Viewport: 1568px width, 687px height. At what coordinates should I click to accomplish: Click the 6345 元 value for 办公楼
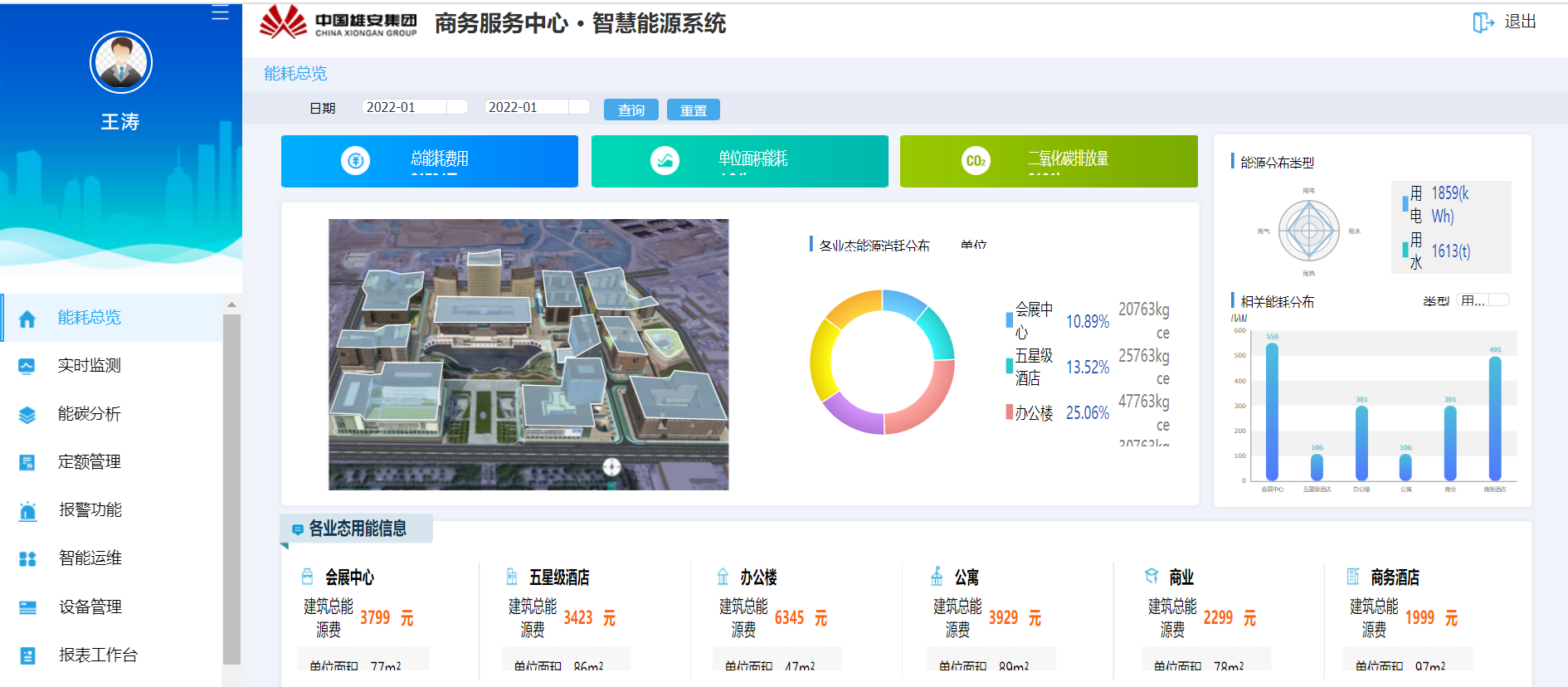coord(801,618)
